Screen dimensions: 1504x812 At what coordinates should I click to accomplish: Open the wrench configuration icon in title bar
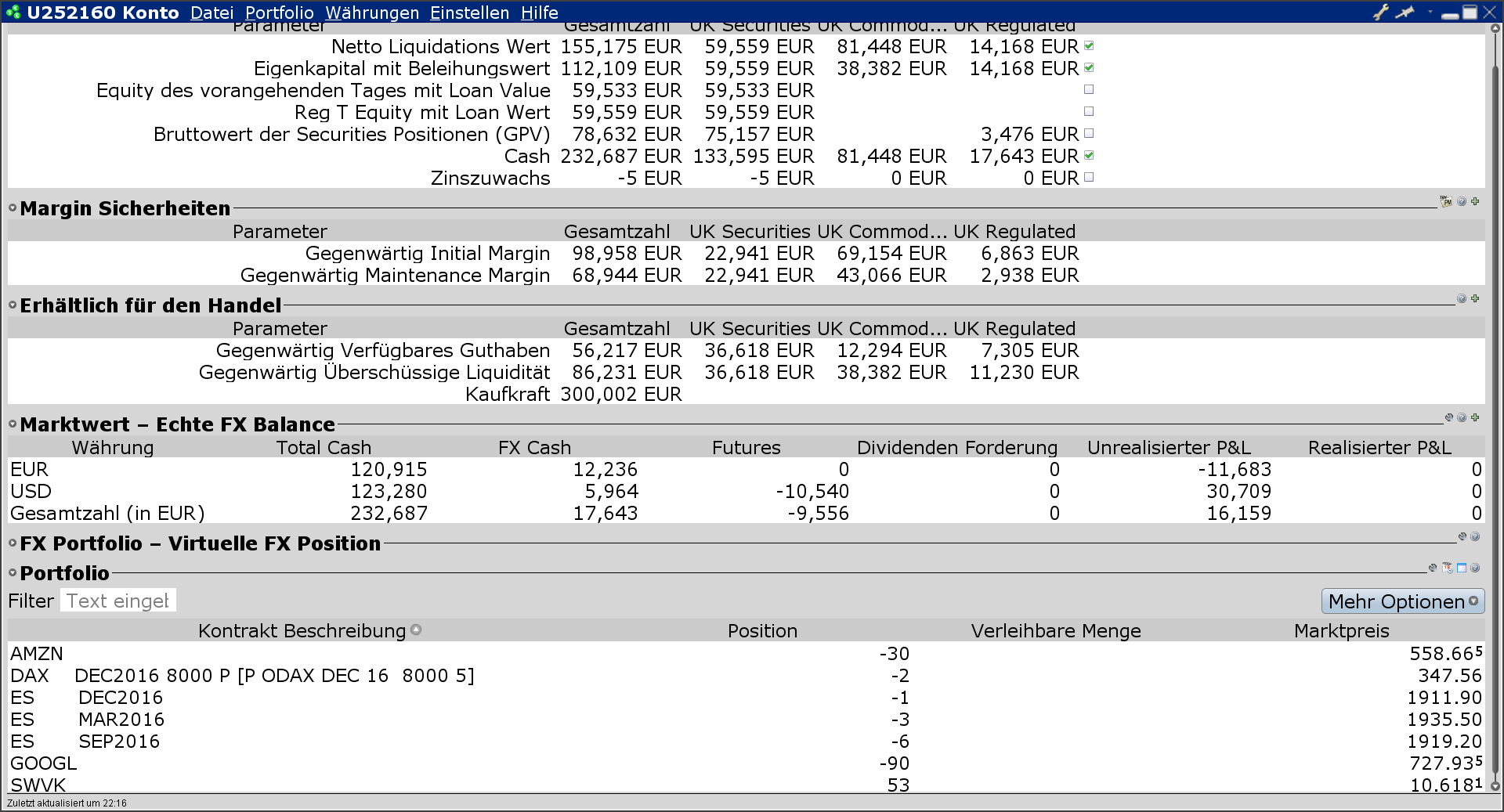pyautogui.click(x=1381, y=12)
